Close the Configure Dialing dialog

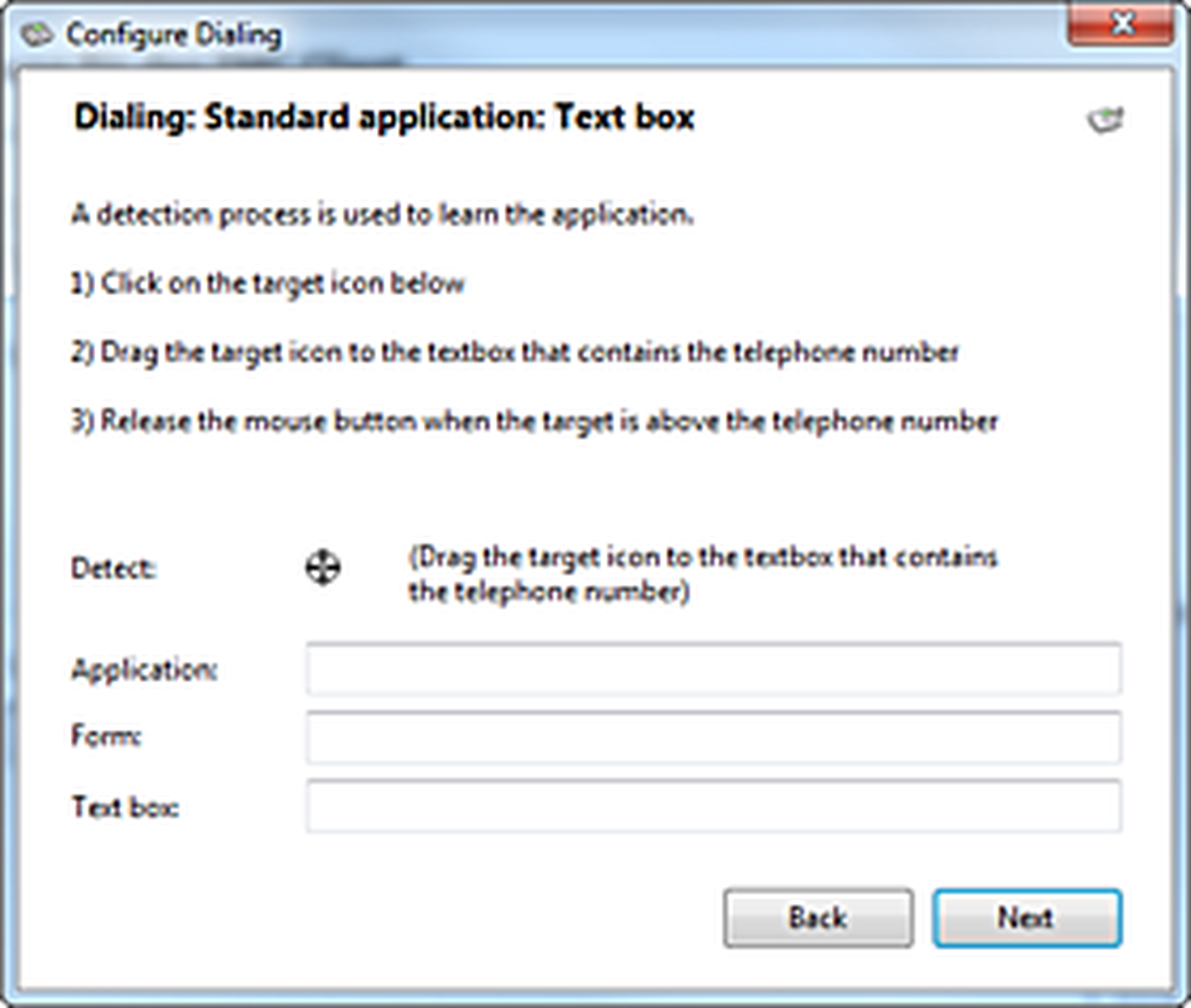[x=1121, y=25]
